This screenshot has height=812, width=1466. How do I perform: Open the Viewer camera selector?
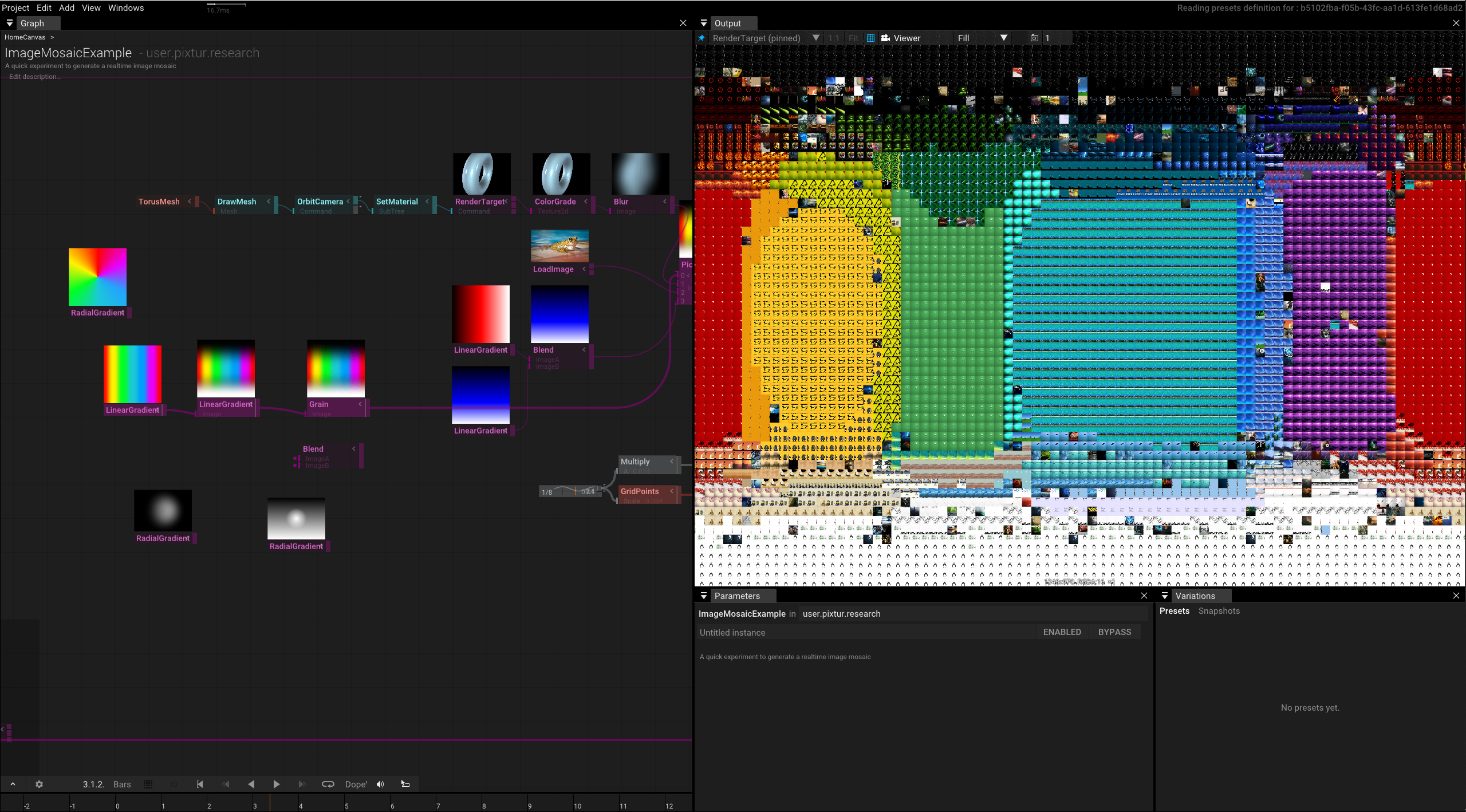(901, 38)
